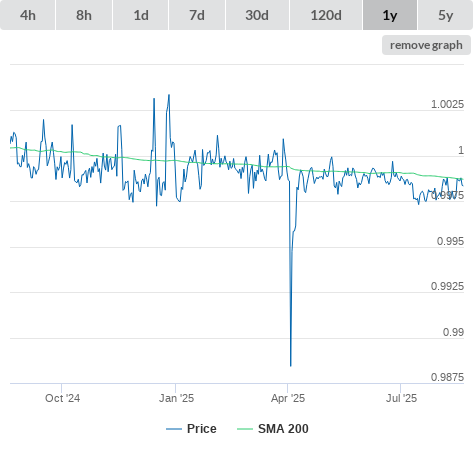Click the Apr '25 axis label

(288, 398)
